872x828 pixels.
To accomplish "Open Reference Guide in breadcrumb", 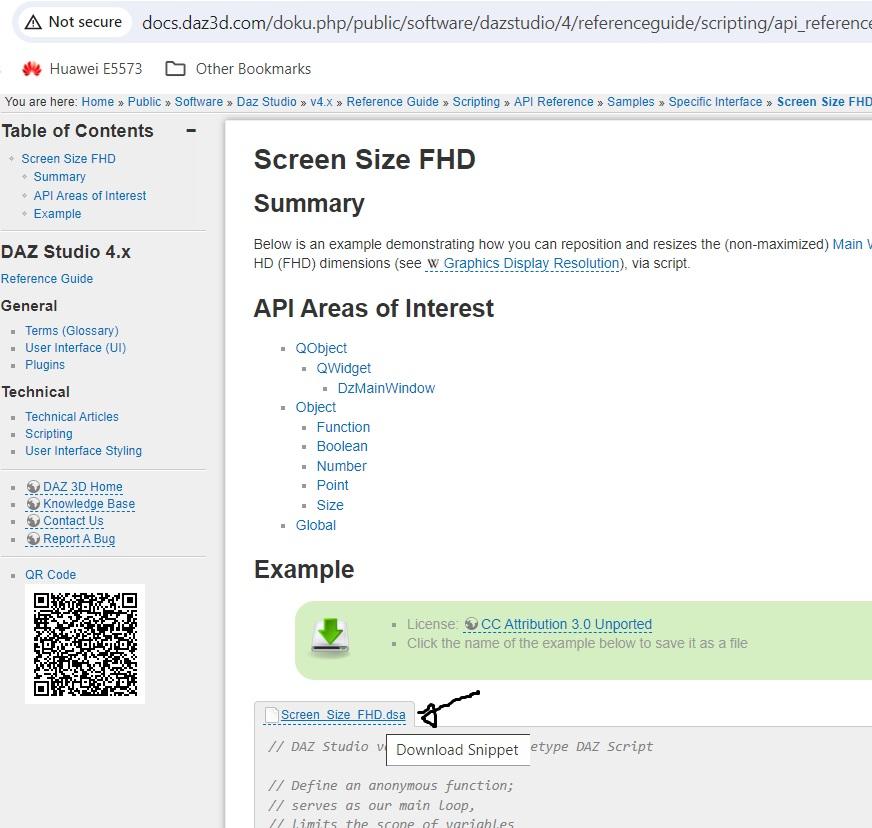I will (393, 102).
